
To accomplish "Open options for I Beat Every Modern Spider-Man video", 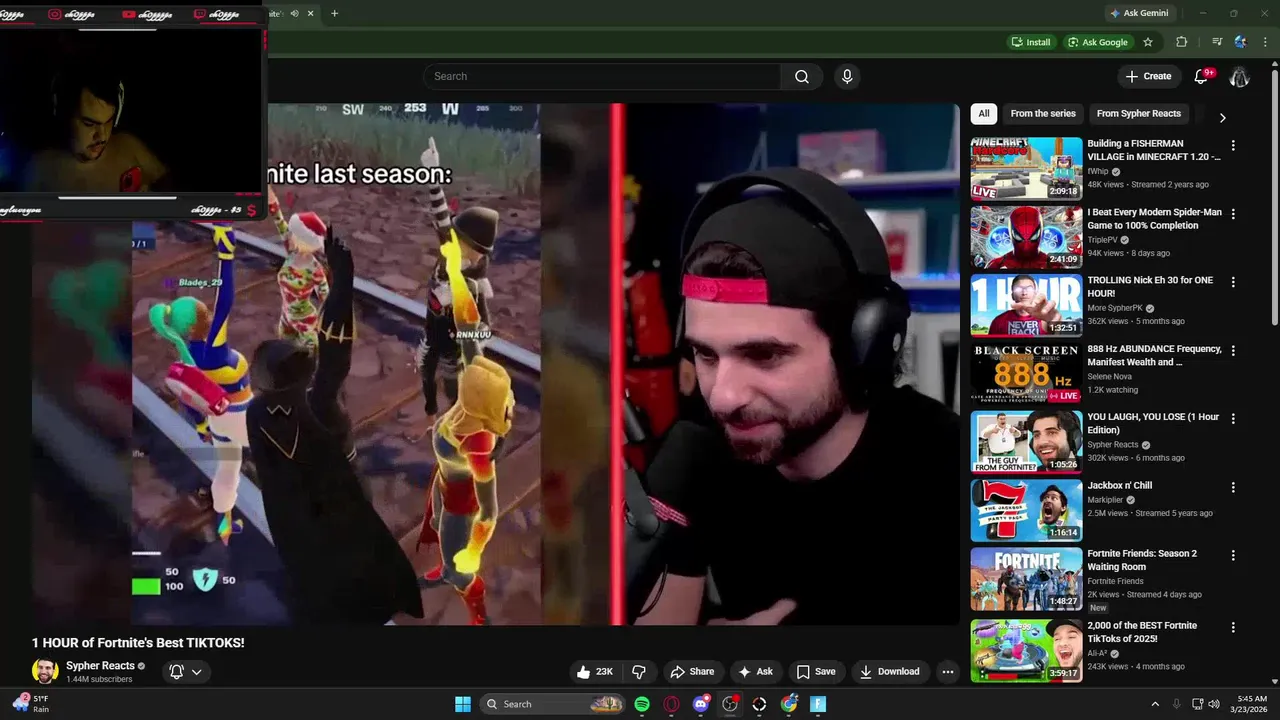I will tap(1233, 214).
